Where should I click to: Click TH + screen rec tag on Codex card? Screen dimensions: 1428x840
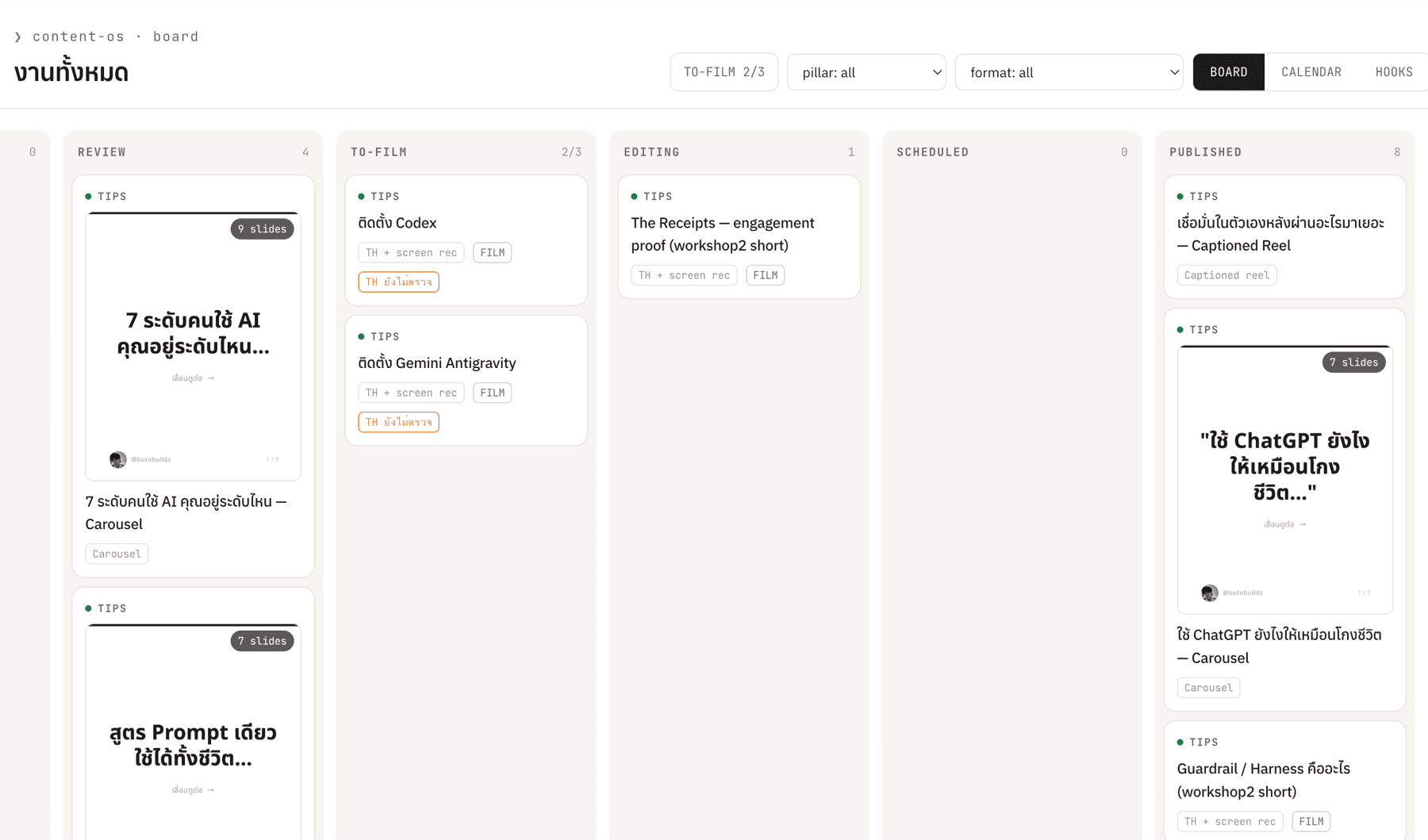[x=411, y=253]
